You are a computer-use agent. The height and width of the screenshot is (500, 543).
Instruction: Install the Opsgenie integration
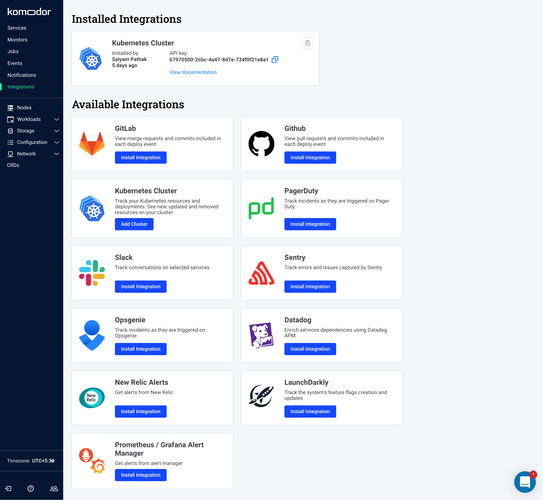tap(141, 349)
